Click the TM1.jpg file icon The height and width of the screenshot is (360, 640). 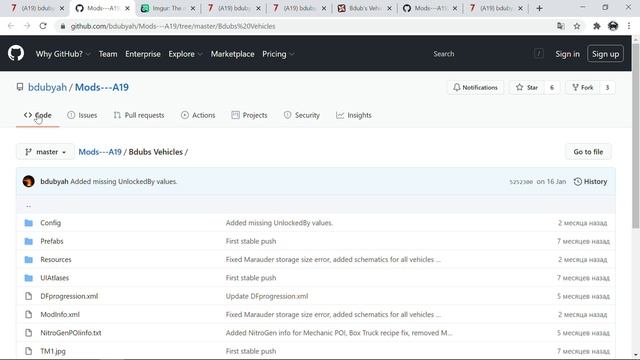click(29, 351)
